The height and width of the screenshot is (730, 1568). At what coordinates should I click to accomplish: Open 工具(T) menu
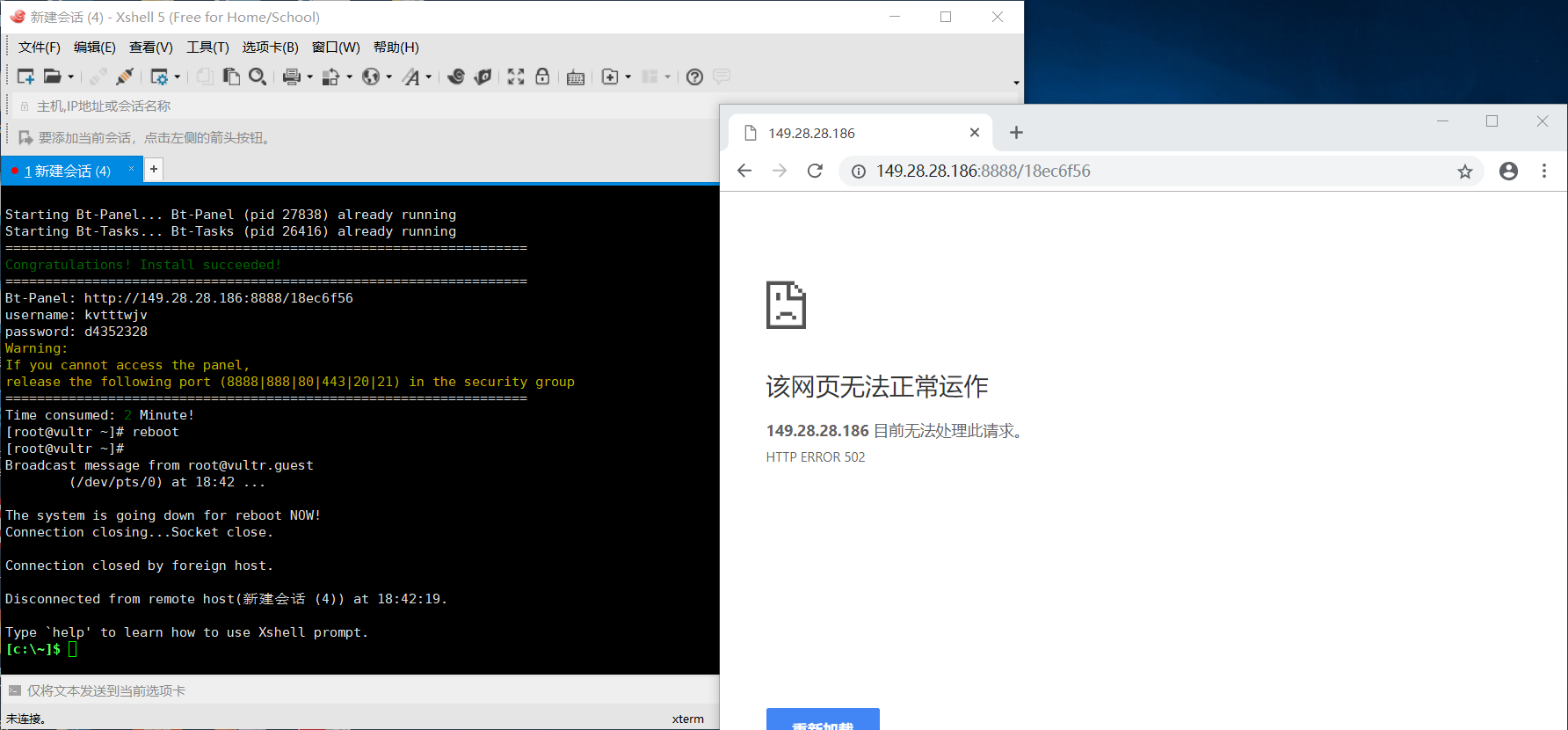point(207,47)
